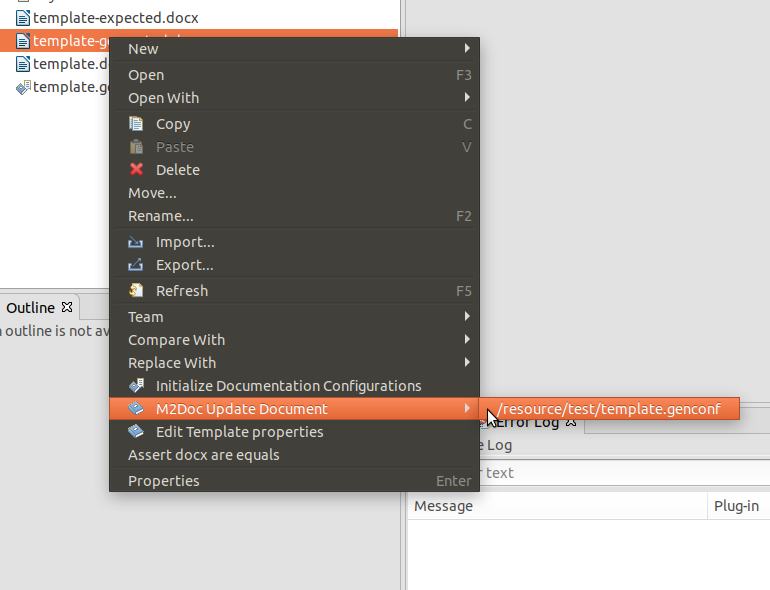The height and width of the screenshot is (590, 770).
Task: Expand the Team submenu
Action: pos(467,317)
